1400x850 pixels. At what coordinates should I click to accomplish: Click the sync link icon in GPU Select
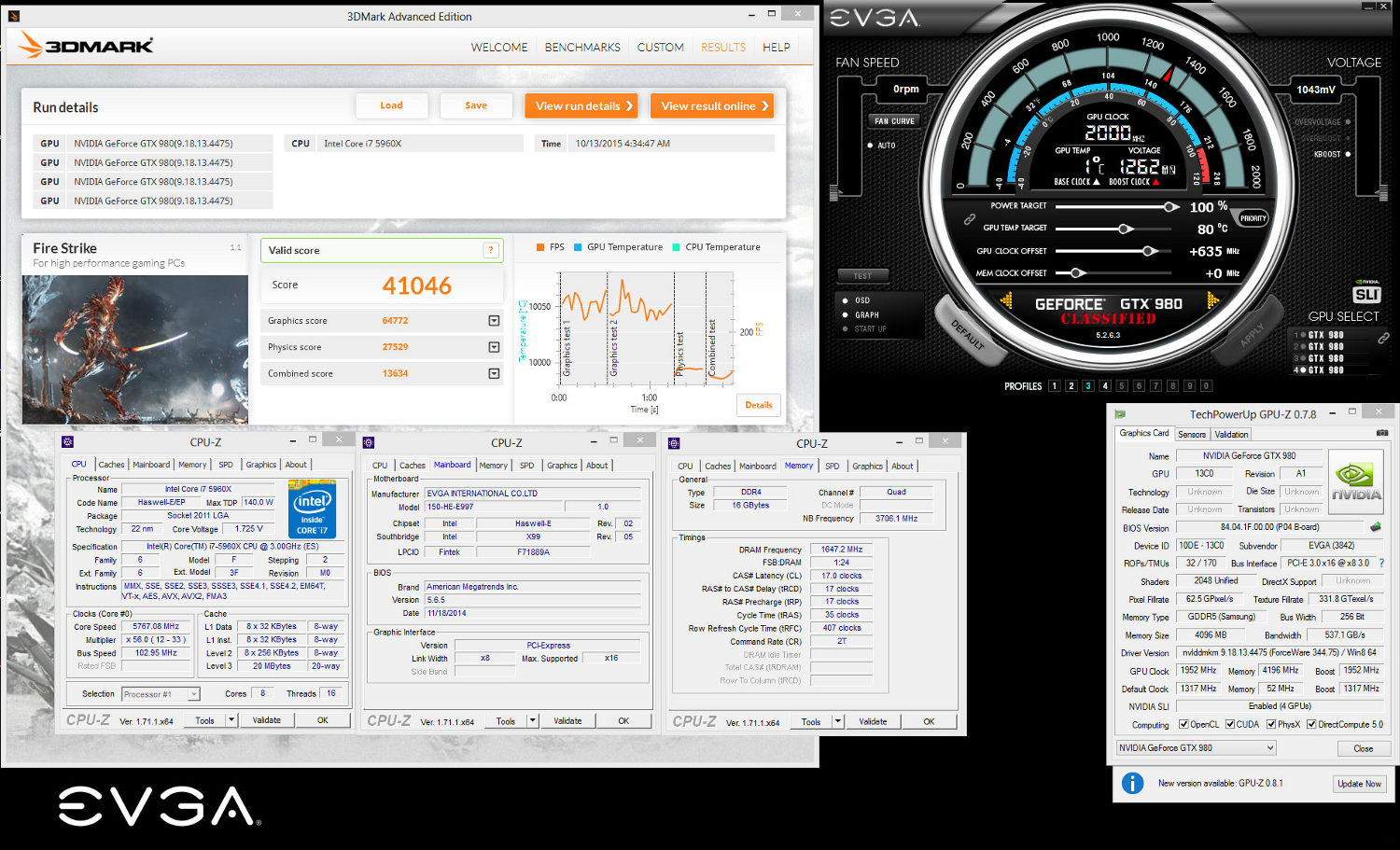1383,338
